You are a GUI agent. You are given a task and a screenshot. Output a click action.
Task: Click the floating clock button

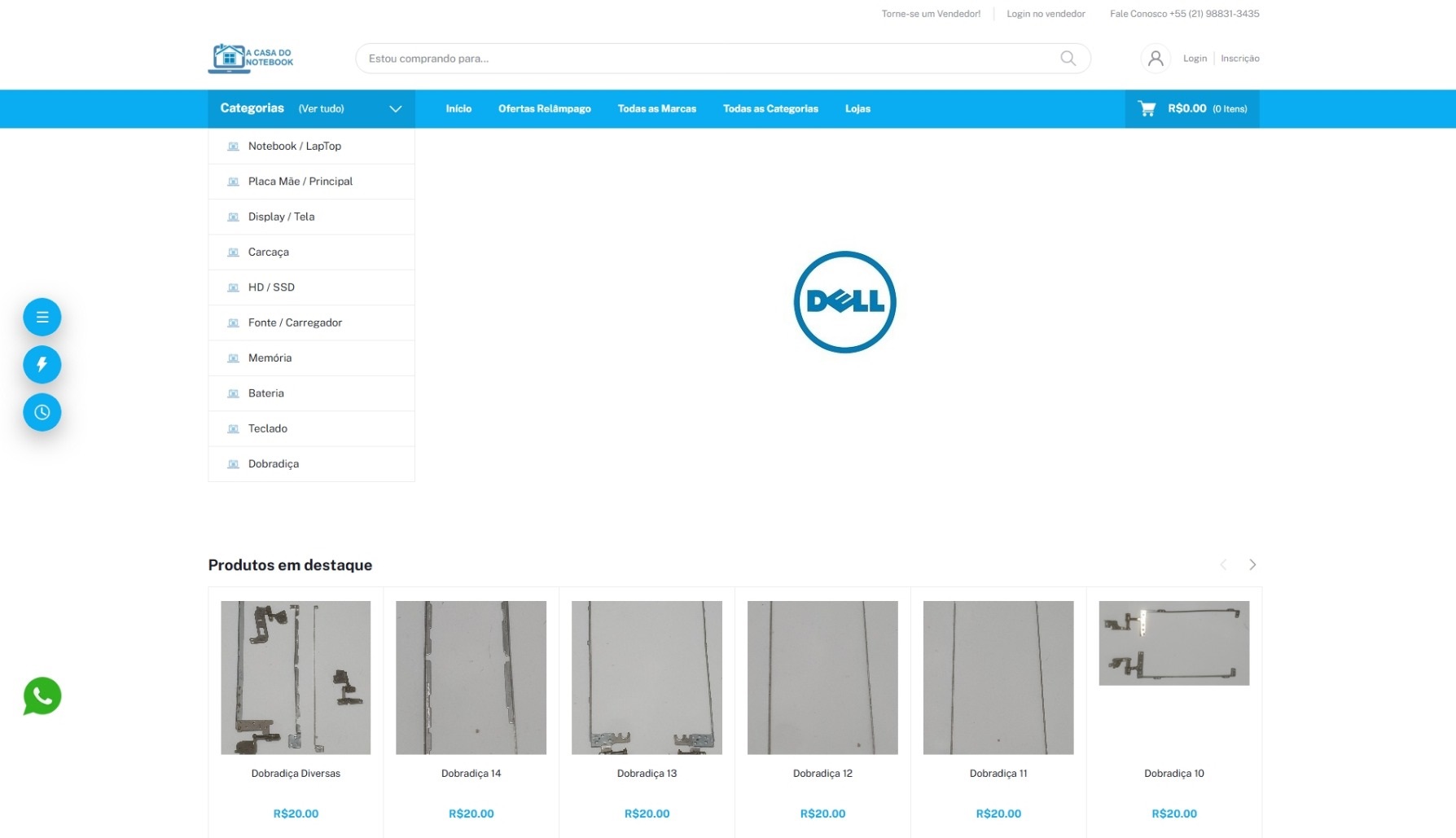(42, 412)
